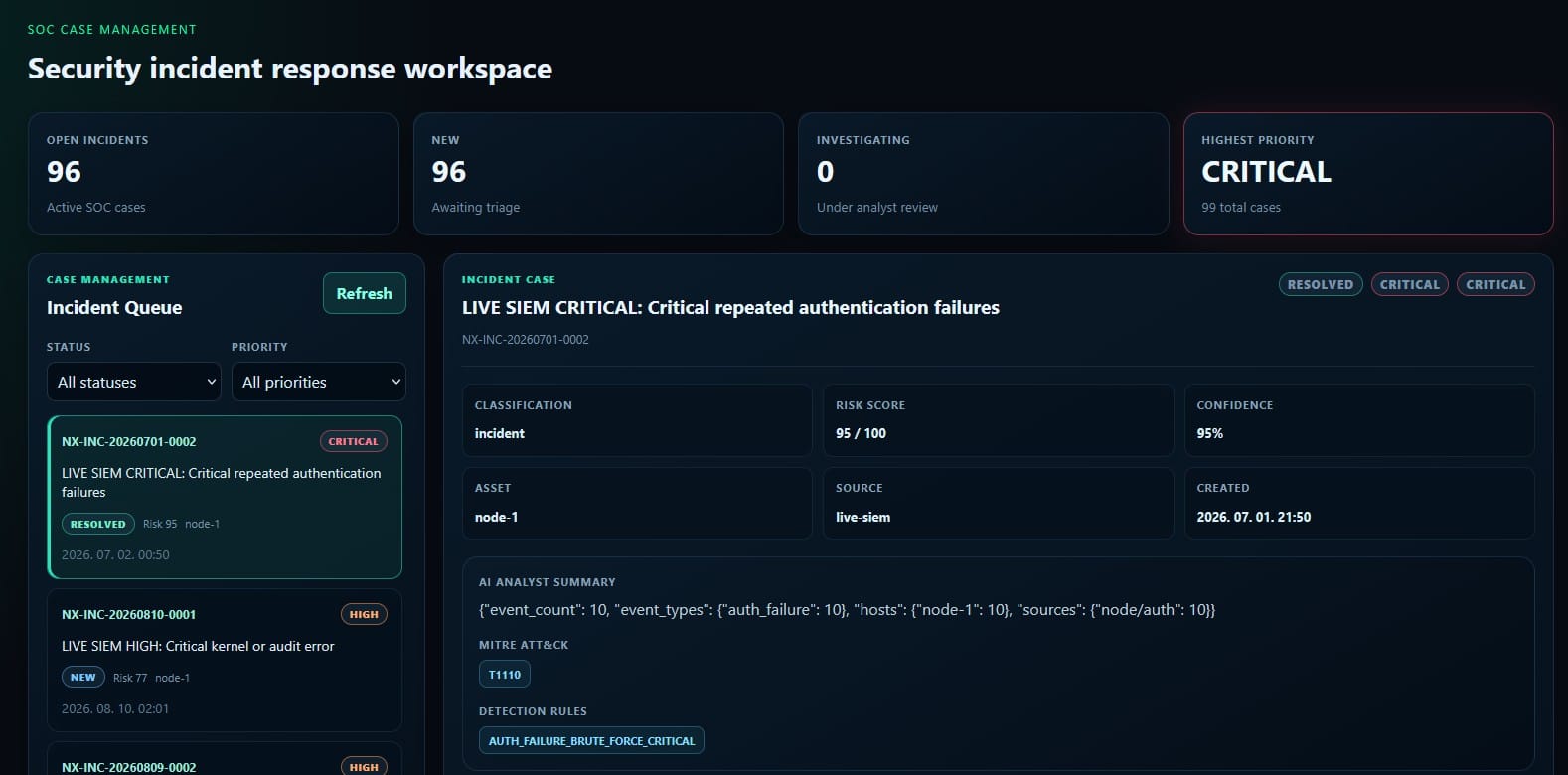Click the last CRITICAL badge in incident header

(1495, 284)
